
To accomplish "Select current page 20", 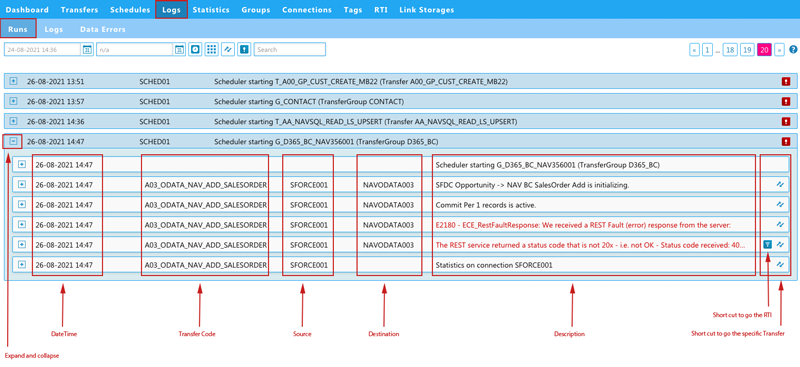I will (764, 50).
